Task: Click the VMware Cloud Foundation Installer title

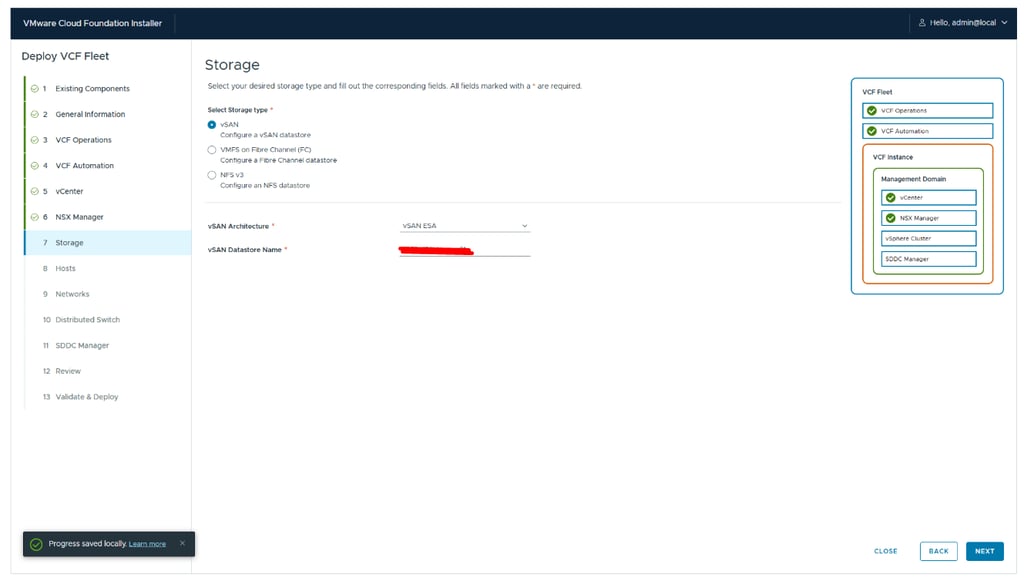Action: click(x=92, y=23)
